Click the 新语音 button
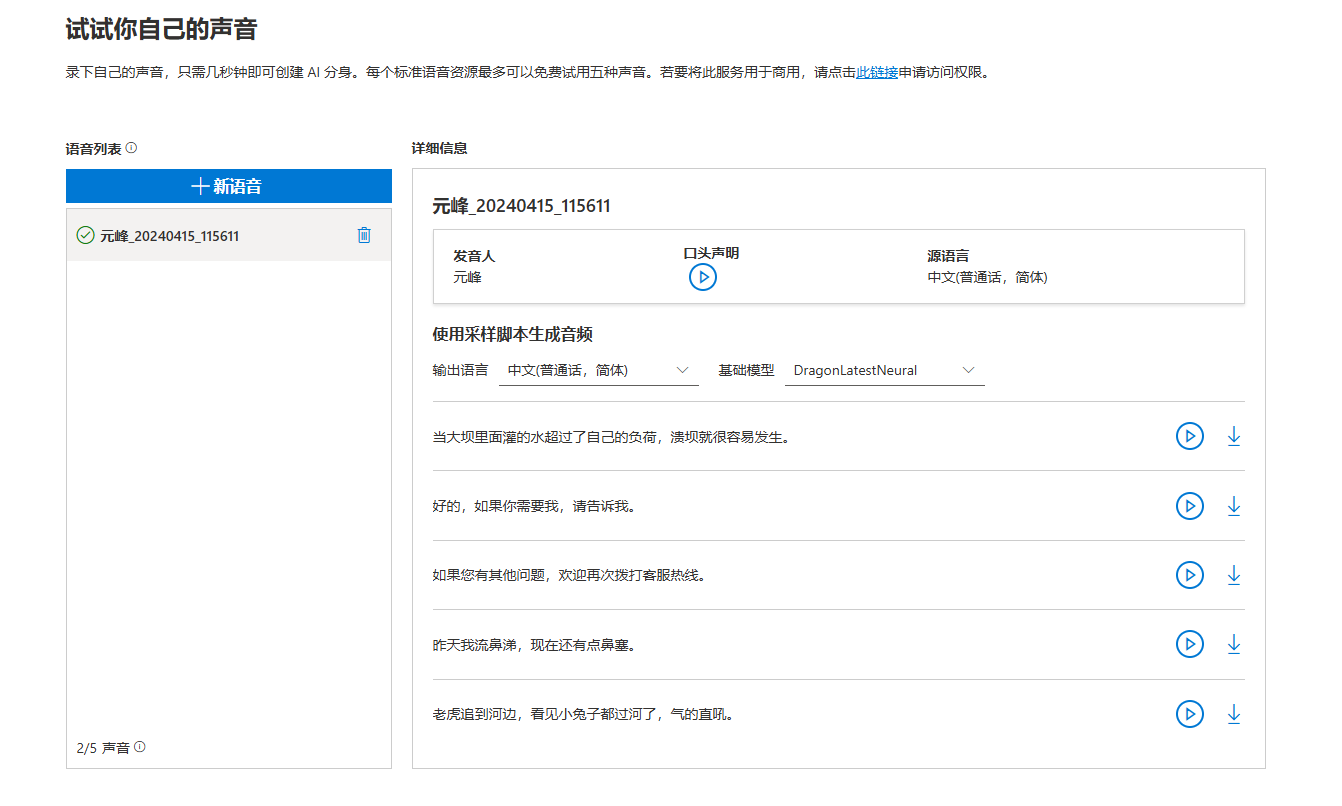Viewport: 1342px width, 806px height. tap(229, 186)
